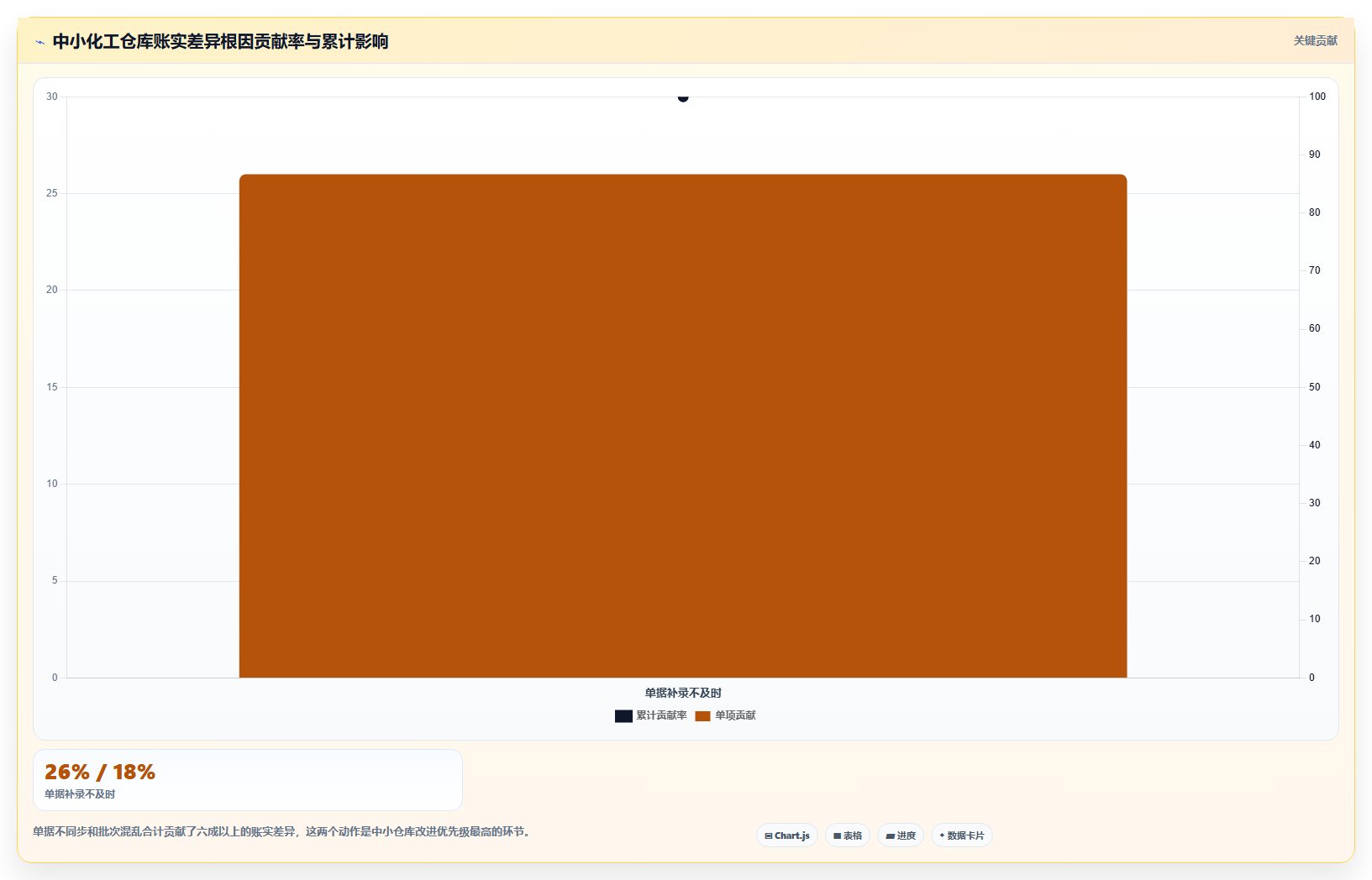Click the left axis value 25

(x=52, y=193)
